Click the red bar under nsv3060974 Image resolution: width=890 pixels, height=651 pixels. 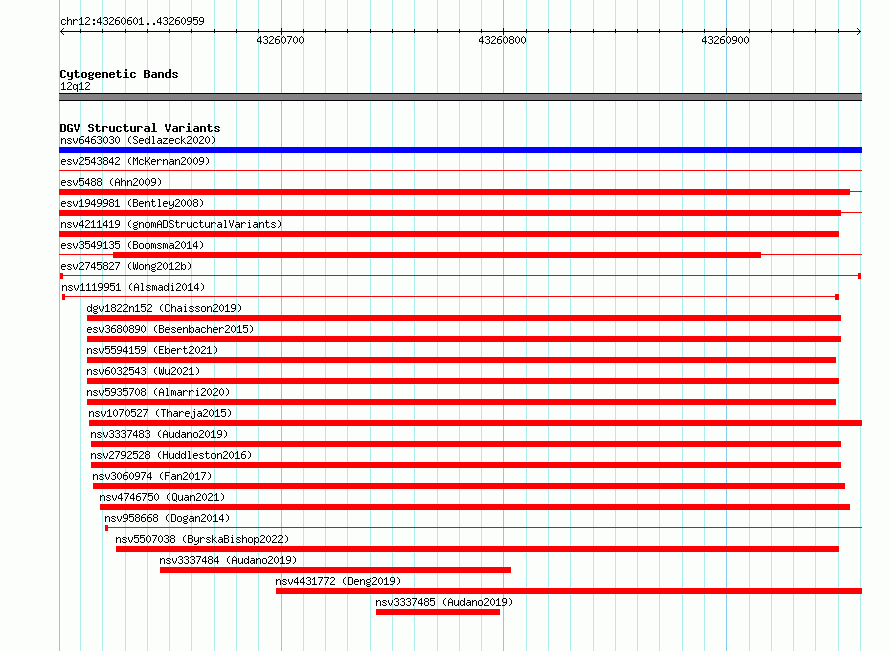point(469,486)
